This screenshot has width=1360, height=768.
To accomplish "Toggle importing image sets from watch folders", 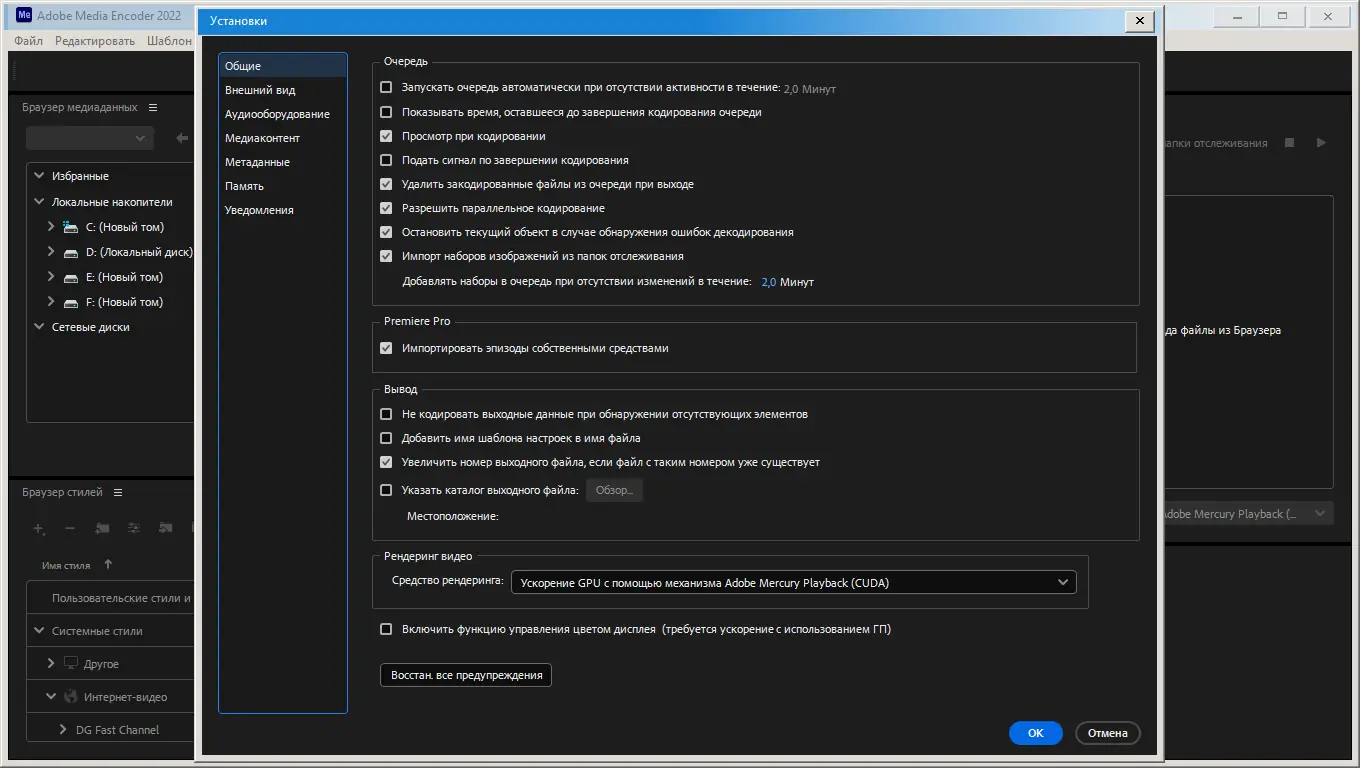I will click(386, 256).
